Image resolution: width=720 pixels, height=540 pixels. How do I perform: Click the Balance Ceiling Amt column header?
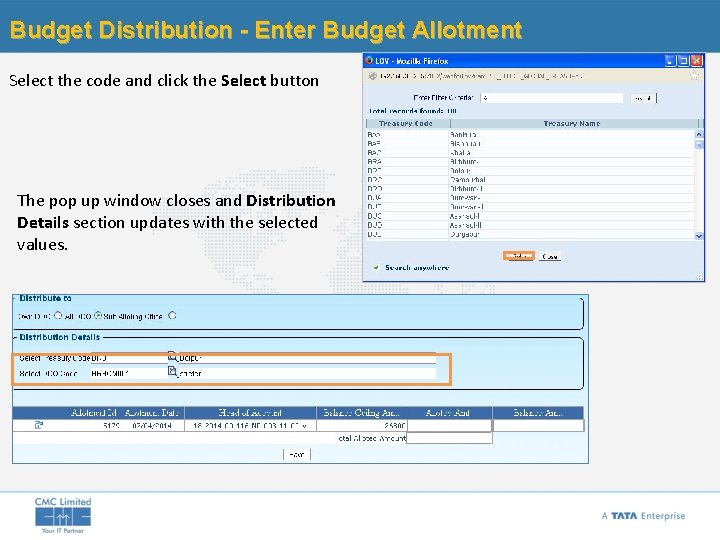[x=361, y=412]
